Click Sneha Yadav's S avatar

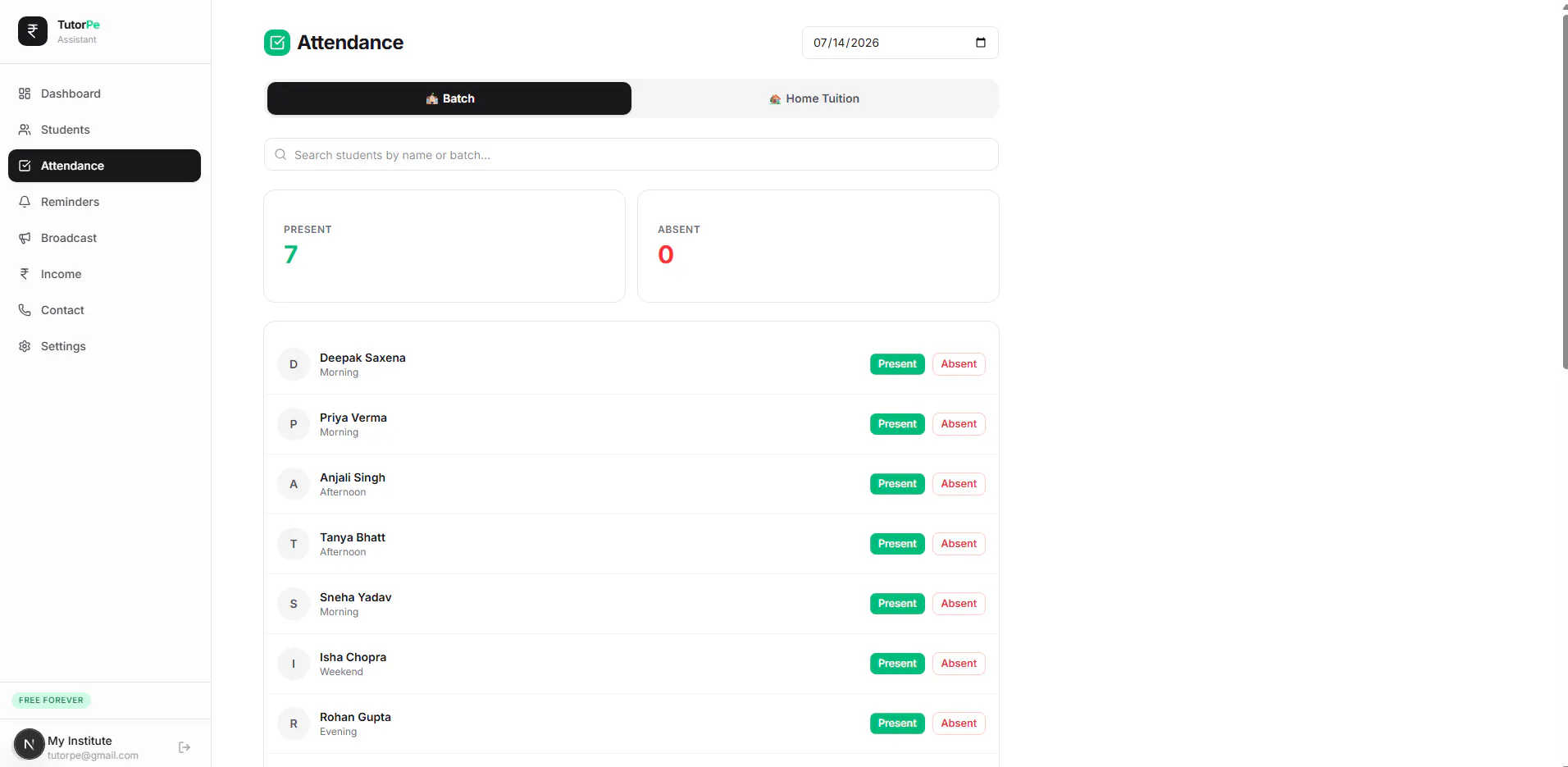coord(294,604)
